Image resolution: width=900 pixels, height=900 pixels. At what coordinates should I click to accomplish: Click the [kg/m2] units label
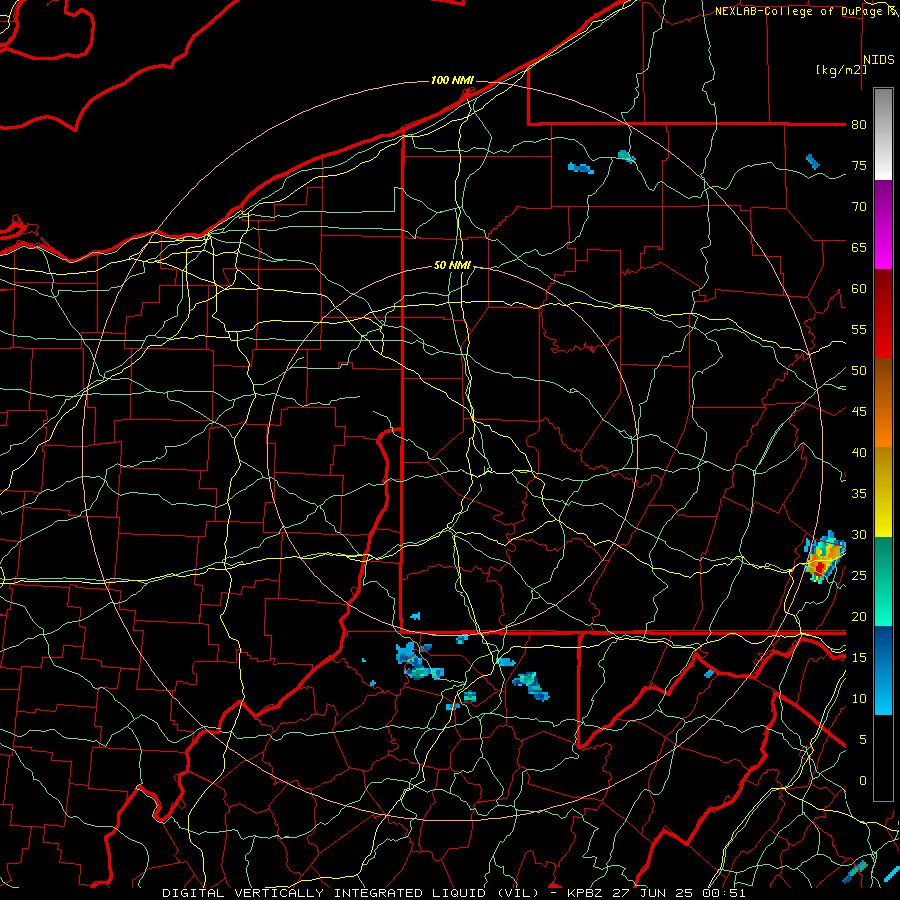[x=841, y=70]
